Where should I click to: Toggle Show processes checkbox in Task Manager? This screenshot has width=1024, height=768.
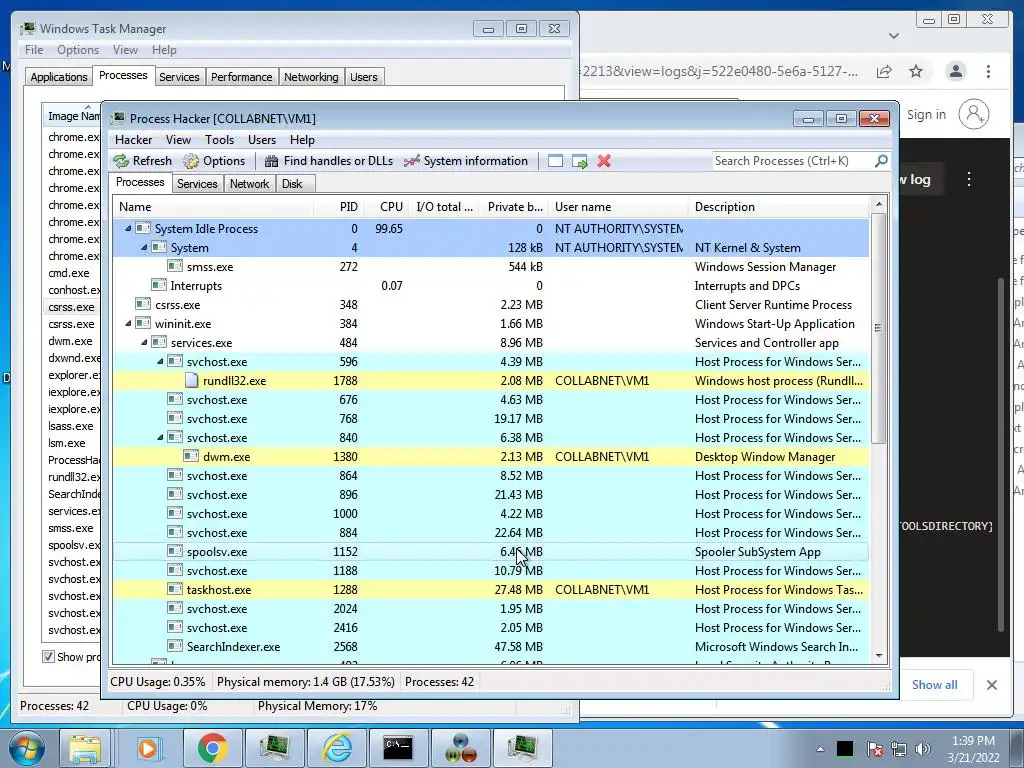click(48, 656)
